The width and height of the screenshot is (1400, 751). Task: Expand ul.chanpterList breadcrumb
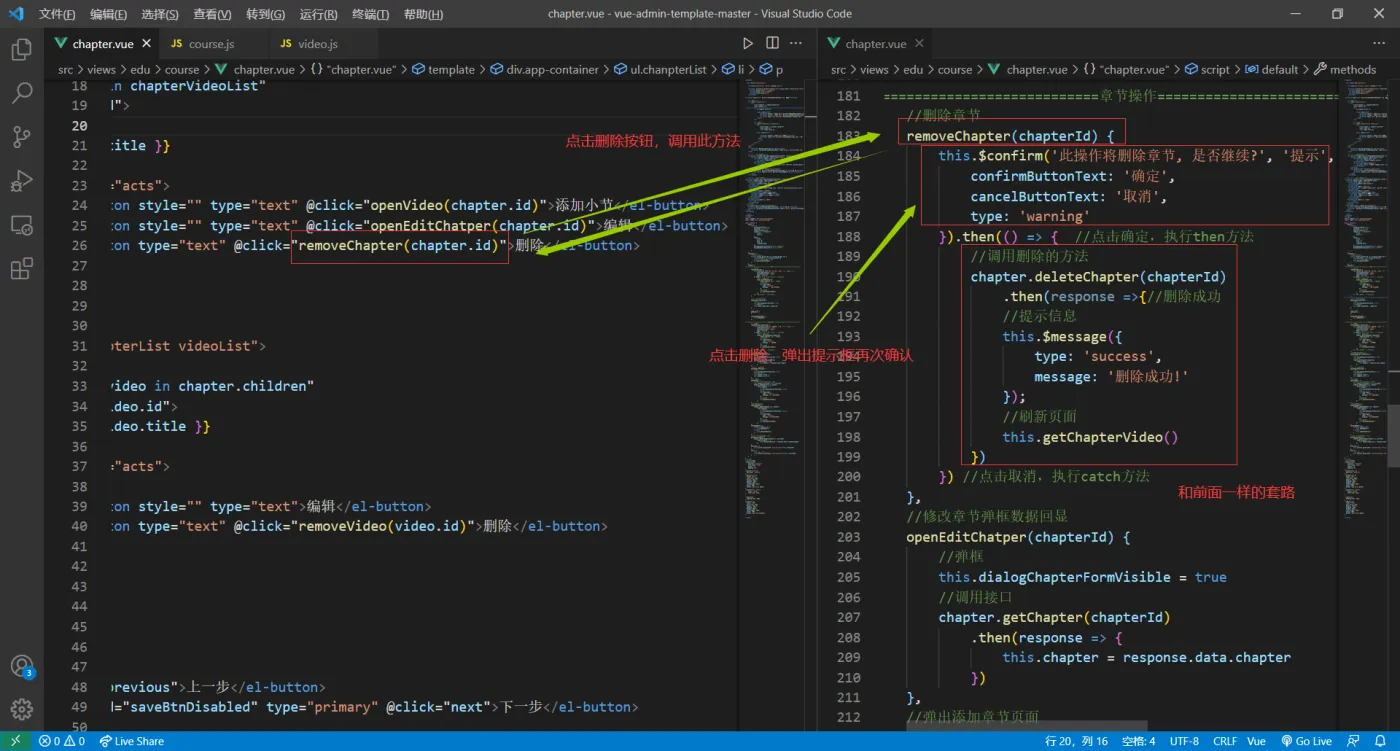click(659, 70)
